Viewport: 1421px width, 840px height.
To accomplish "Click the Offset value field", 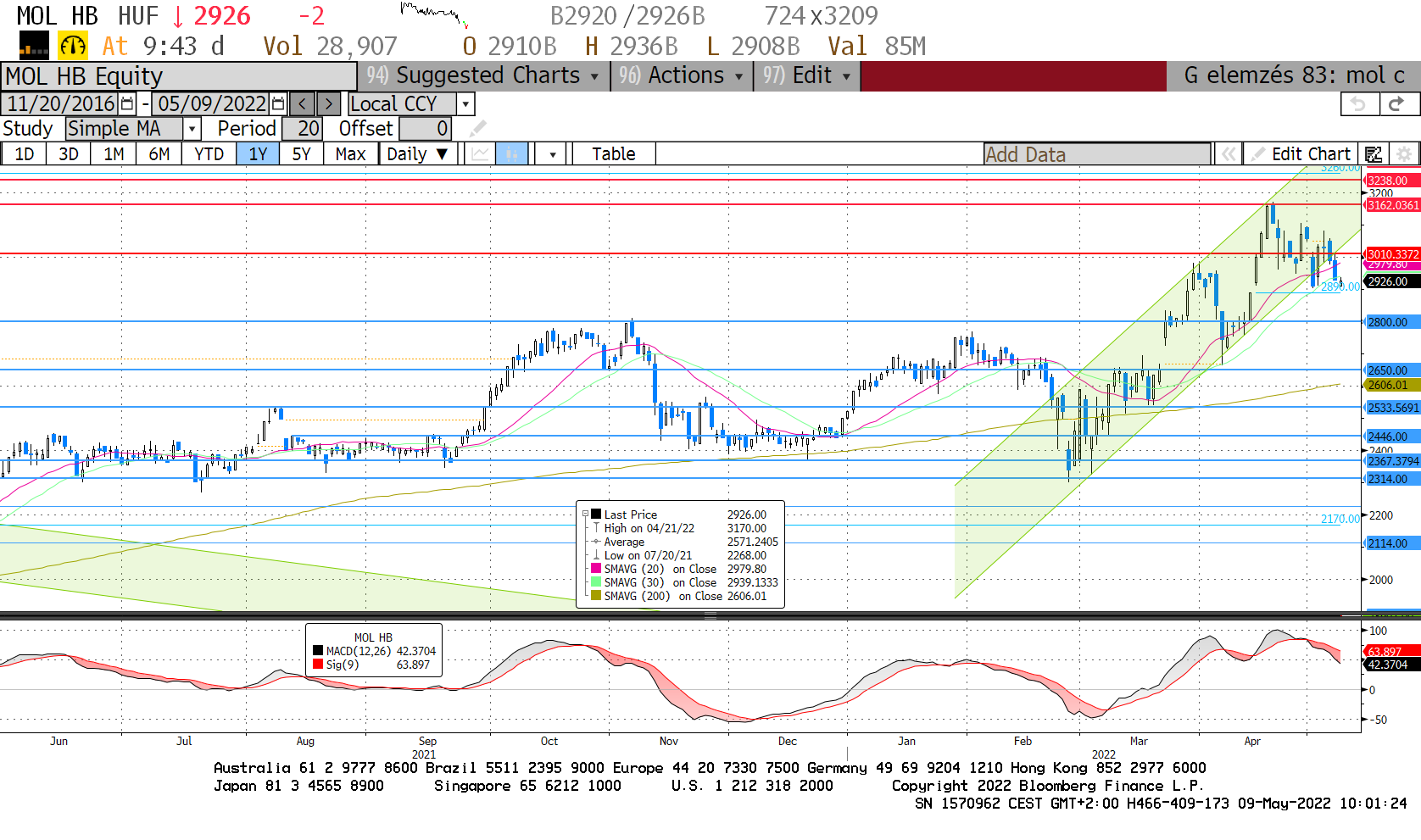I will click(x=425, y=129).
